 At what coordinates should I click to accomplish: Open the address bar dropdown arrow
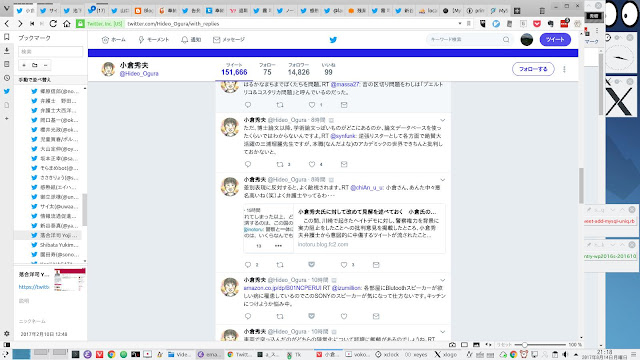click(460, 24)
